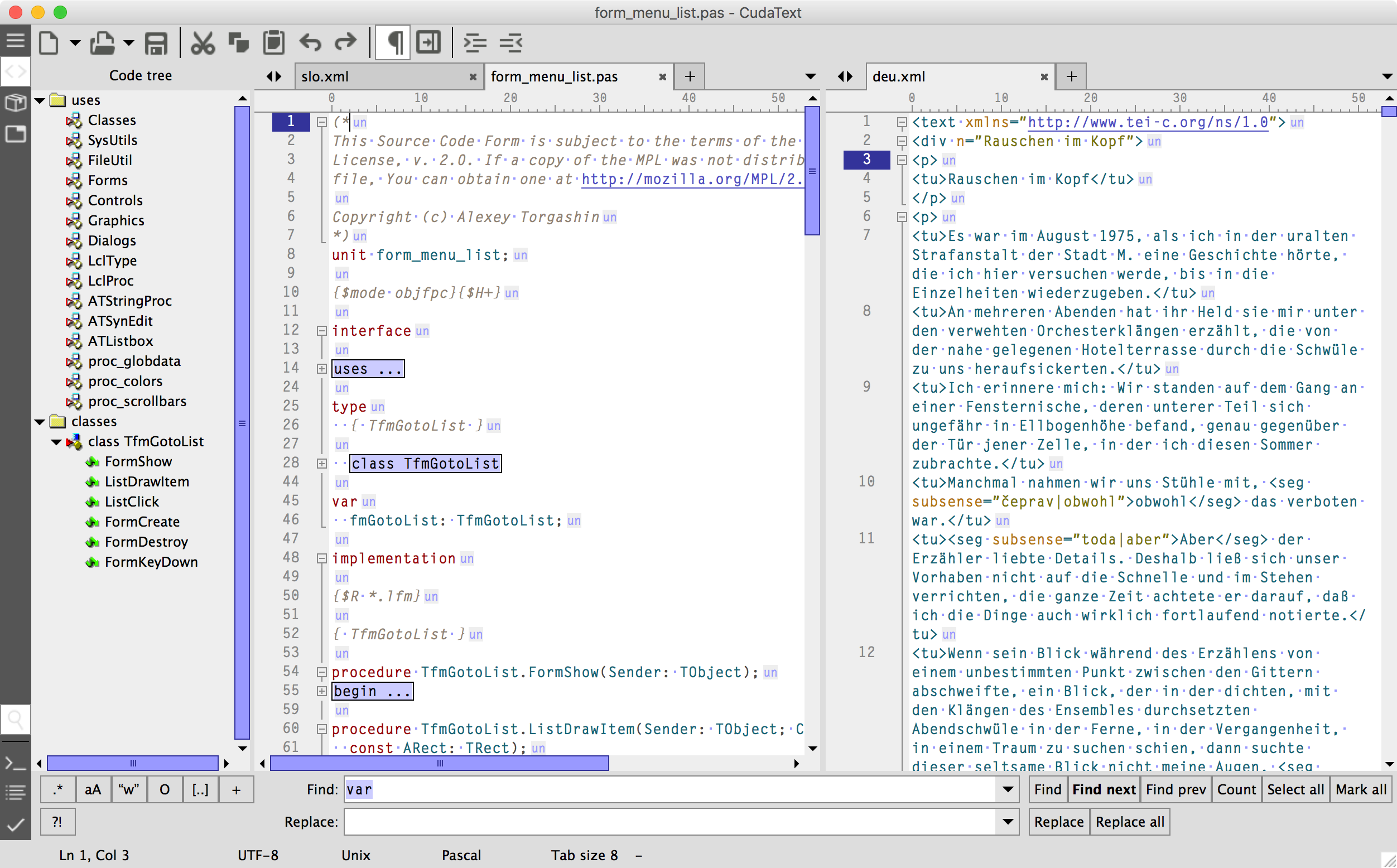This screenshot has width=1397, height=868.
Task: Toggle whole words "w" search option
Action: [x=129, y=790]
